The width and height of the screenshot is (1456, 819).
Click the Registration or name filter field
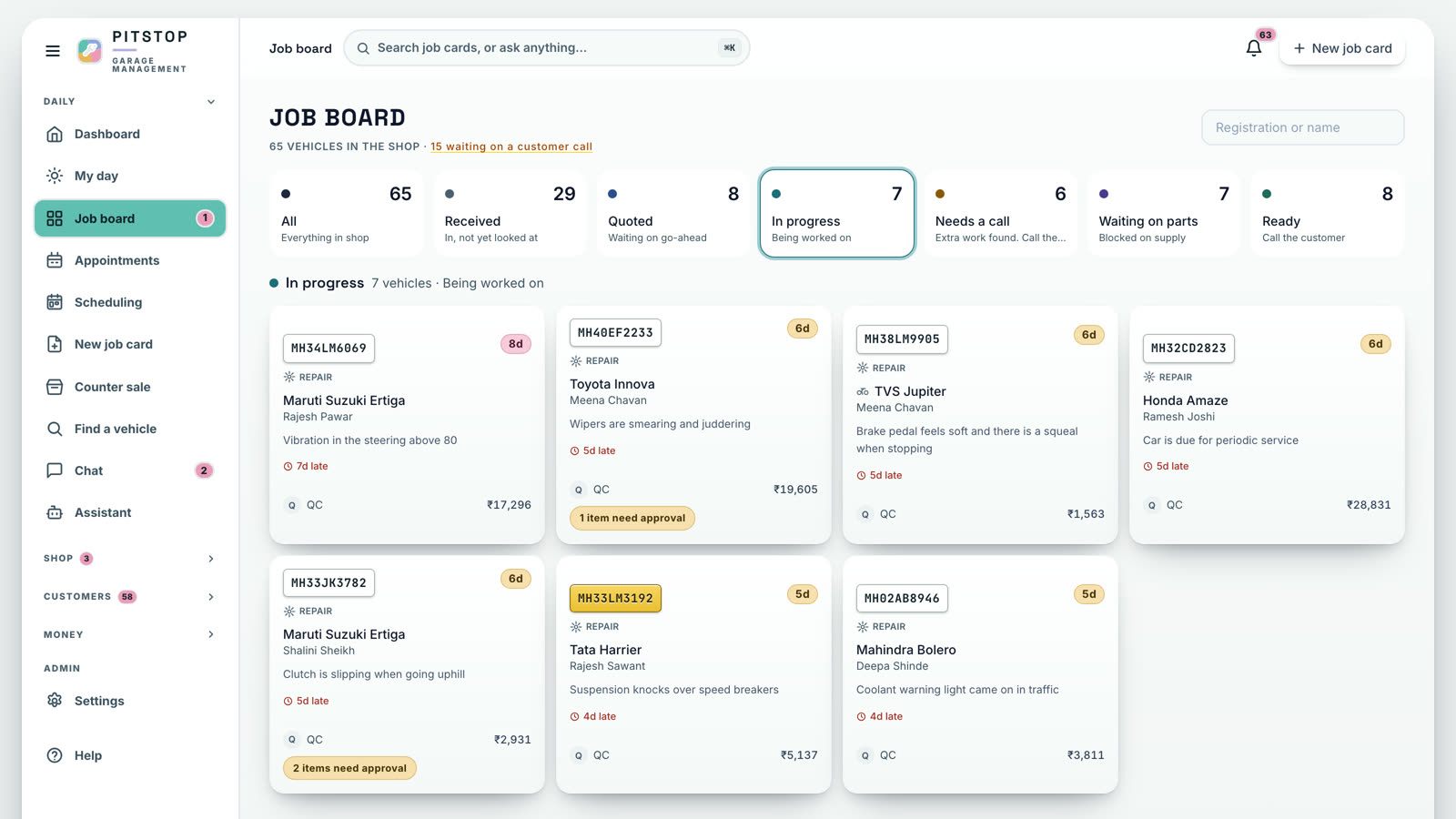(x=1303, y=127)
